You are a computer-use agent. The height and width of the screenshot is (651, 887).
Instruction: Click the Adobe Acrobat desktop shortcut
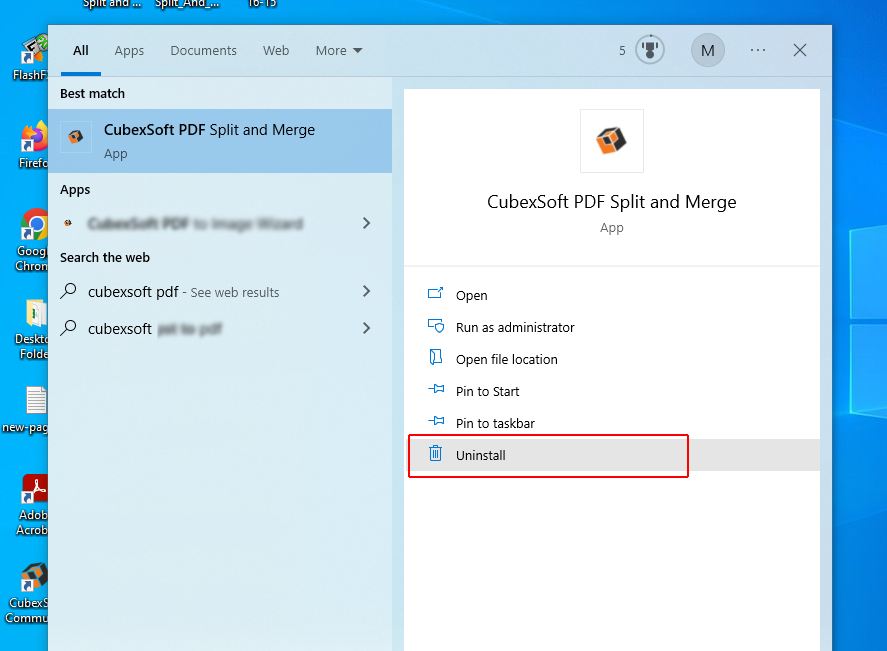(33, 505)
